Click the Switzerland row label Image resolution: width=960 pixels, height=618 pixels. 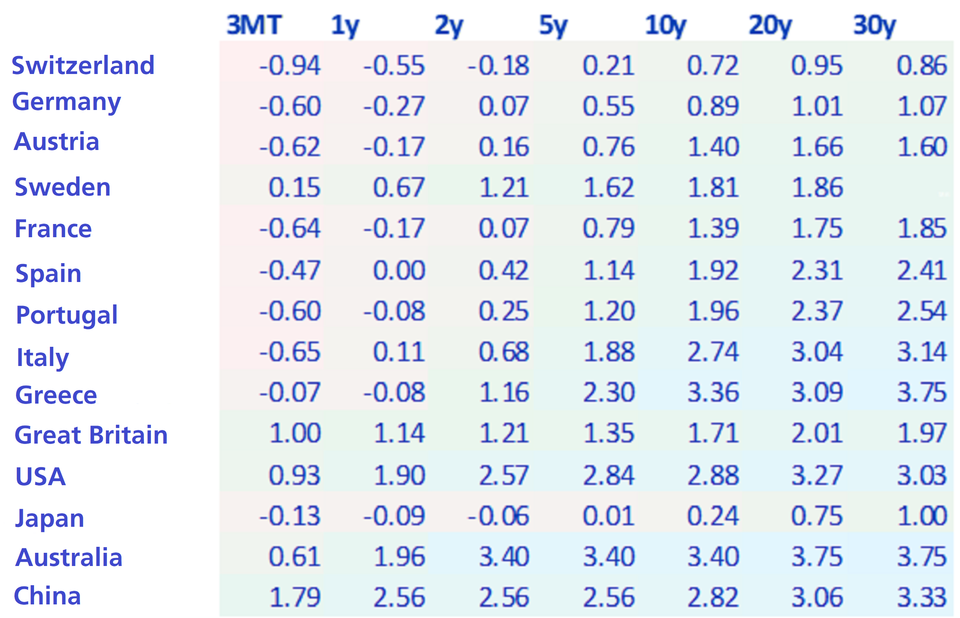coord(83,66)
